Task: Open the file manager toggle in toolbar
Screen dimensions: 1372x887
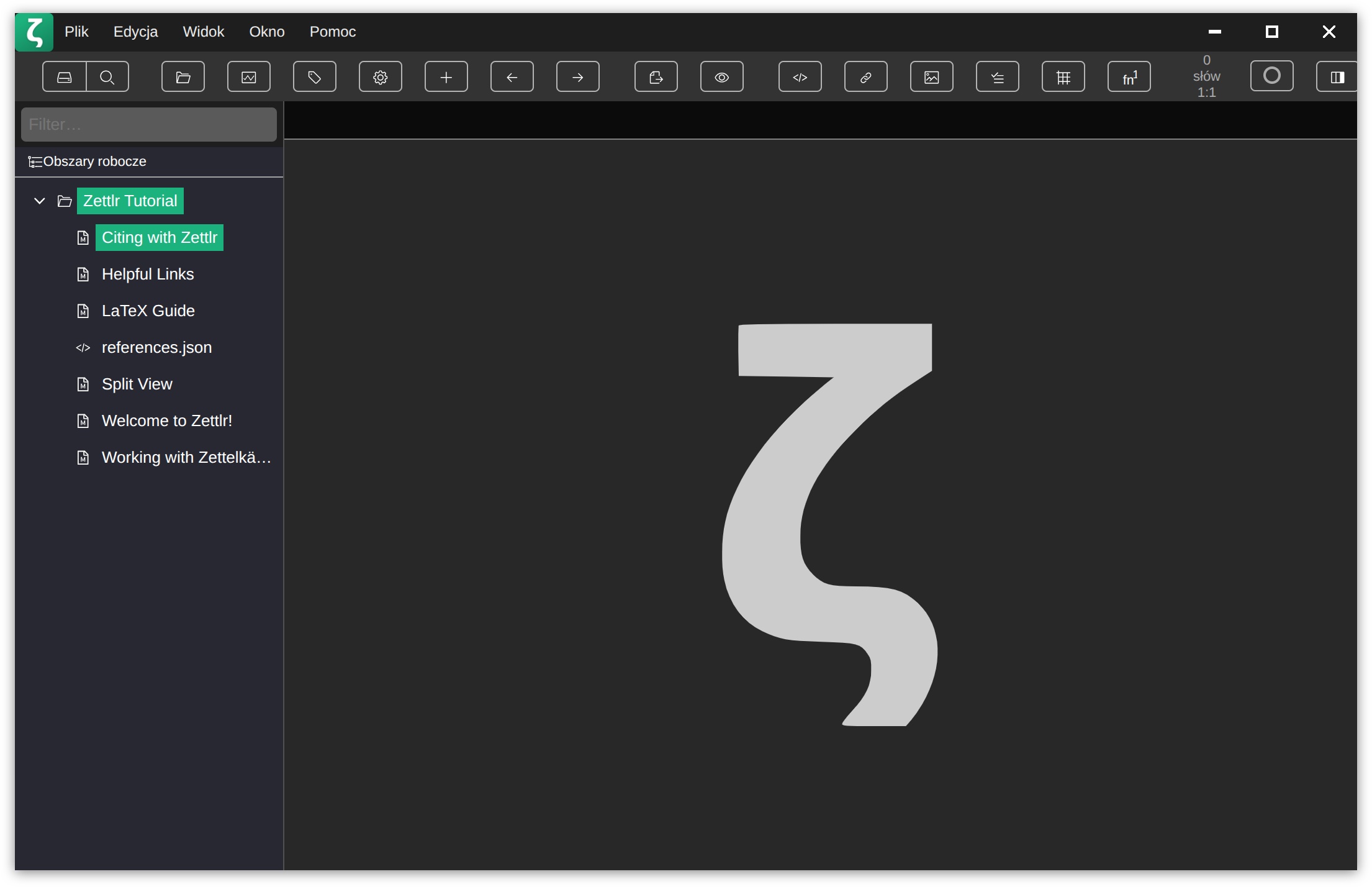Action: coord(65,77)
